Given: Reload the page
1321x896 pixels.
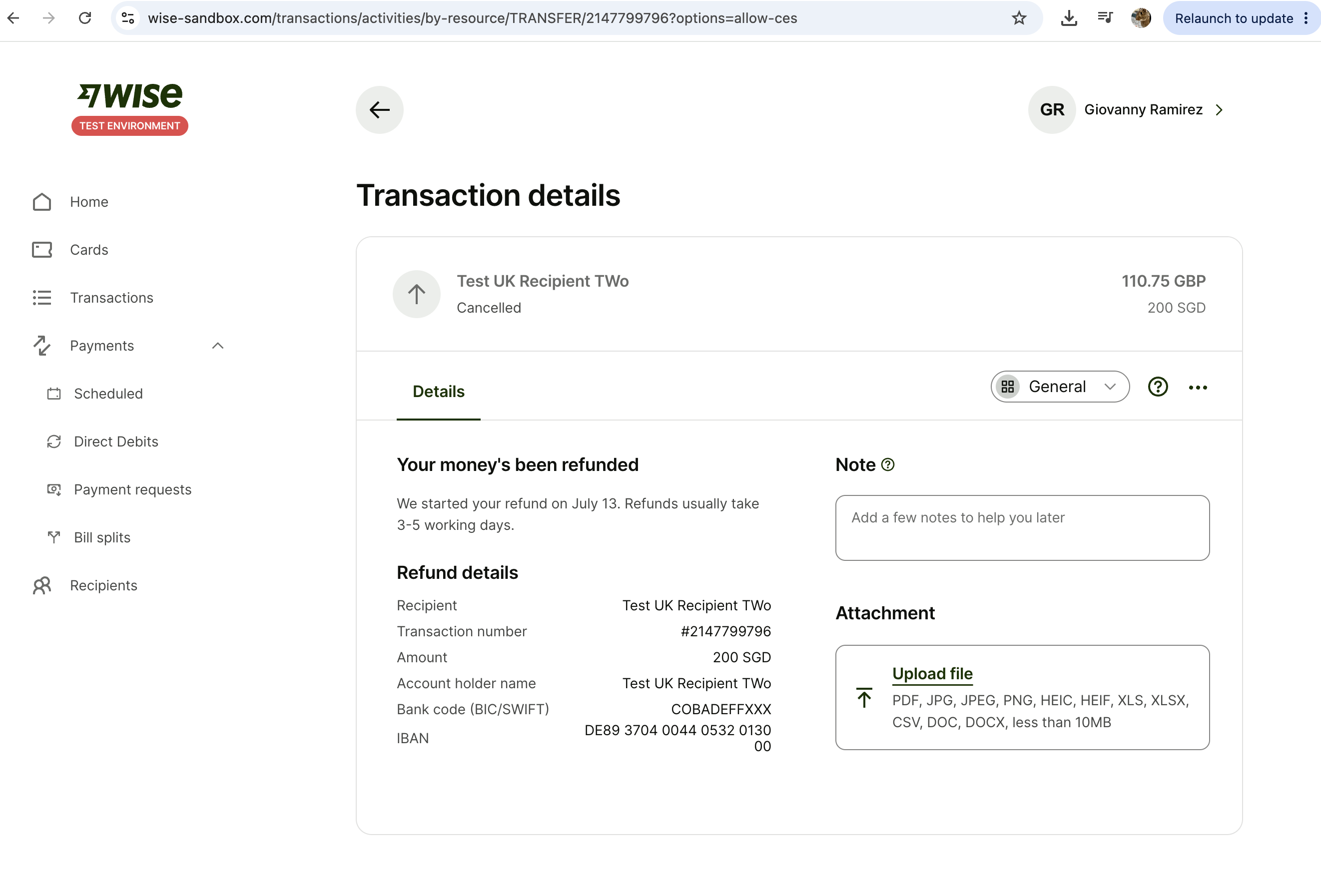Looking at the screenshot, I should (85, 18).
